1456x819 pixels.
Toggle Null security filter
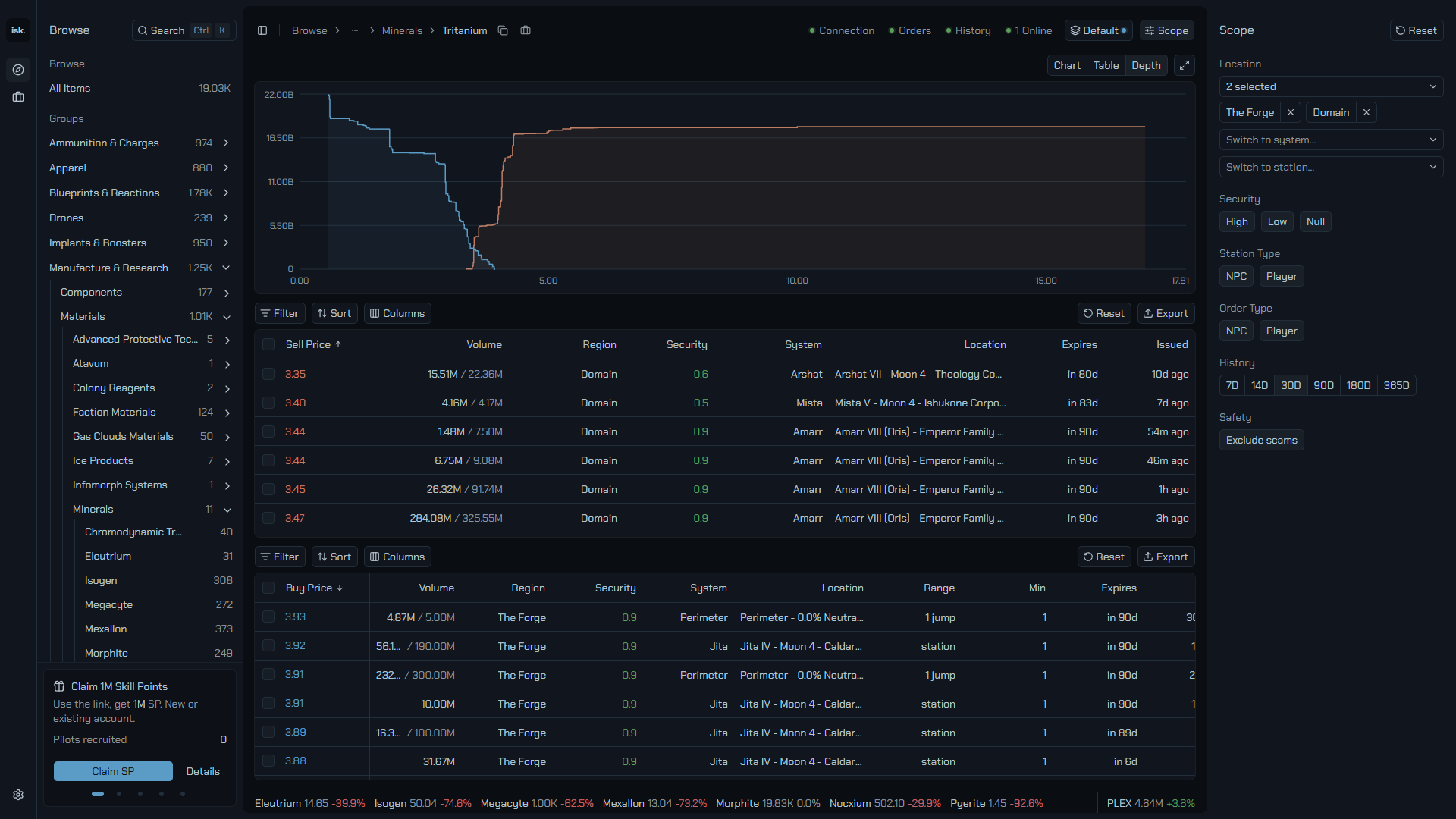(x=1316, y=221)
